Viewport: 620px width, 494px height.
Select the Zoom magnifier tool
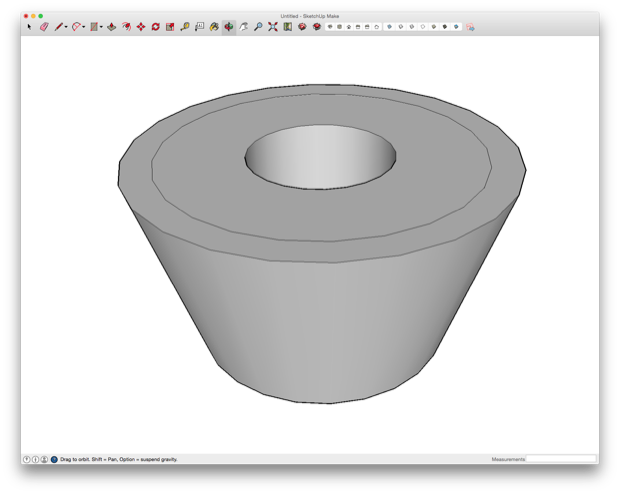click(x=258, y=27)
